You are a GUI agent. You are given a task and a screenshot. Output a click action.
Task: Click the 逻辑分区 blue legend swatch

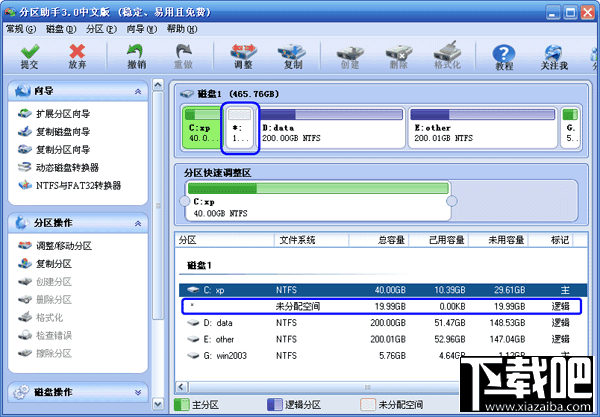coord(275,405)
